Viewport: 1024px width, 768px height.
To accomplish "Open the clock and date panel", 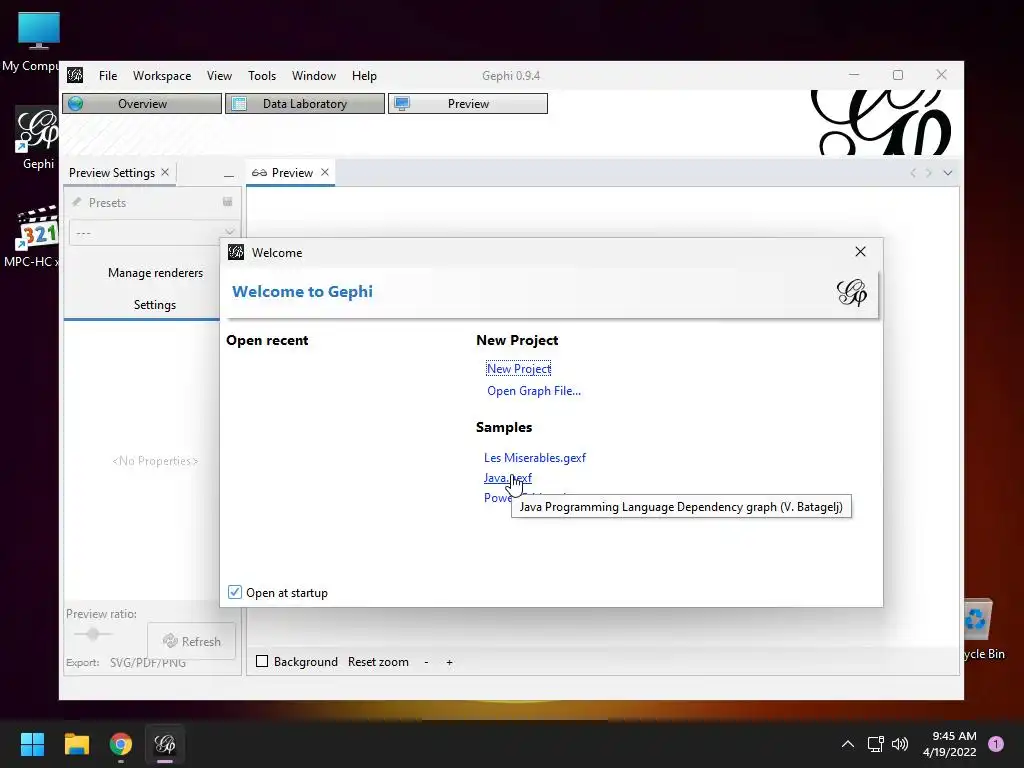I will point(950,744).
